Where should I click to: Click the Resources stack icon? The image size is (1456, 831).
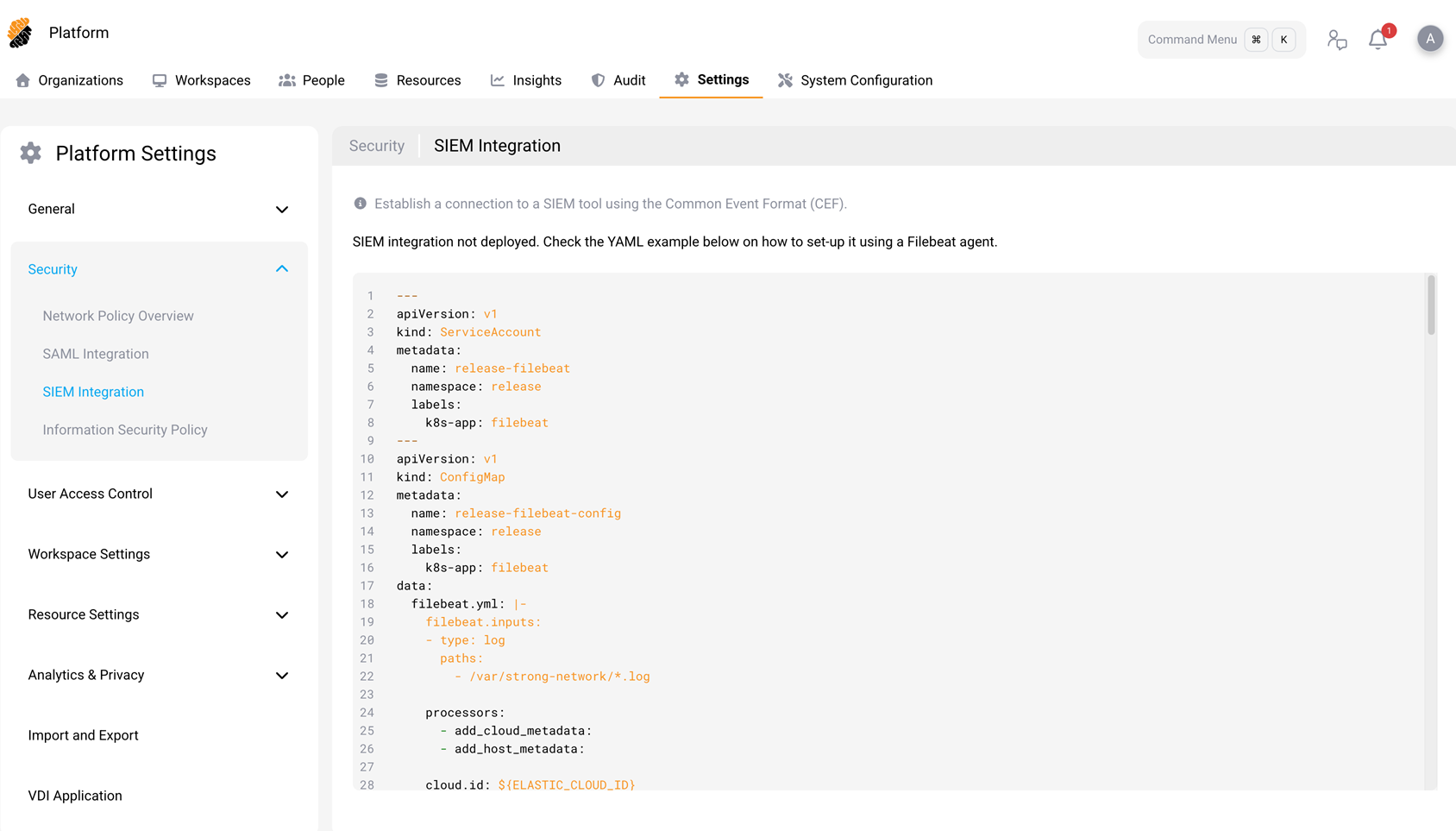click(380, 79)
